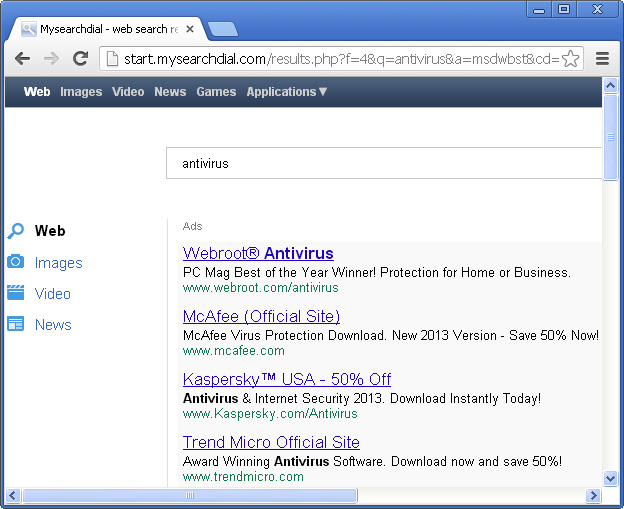Choose News in left sidebar
The width and height of the screenshot is (624, 509).
pyautogui.click(x=53, y=325)
